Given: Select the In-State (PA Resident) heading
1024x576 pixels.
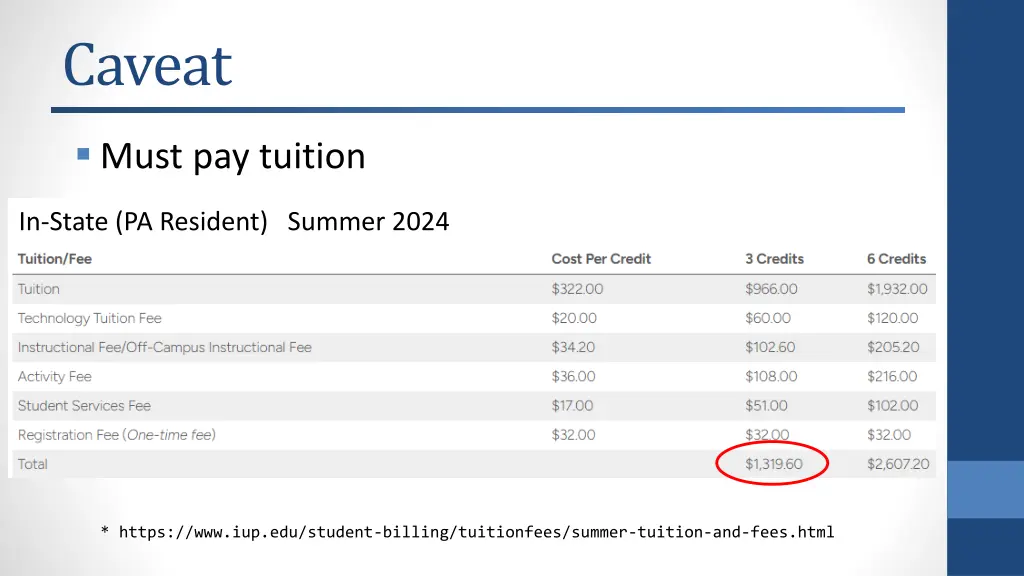Looking at the screenshot, I should [x=143, y=221].
